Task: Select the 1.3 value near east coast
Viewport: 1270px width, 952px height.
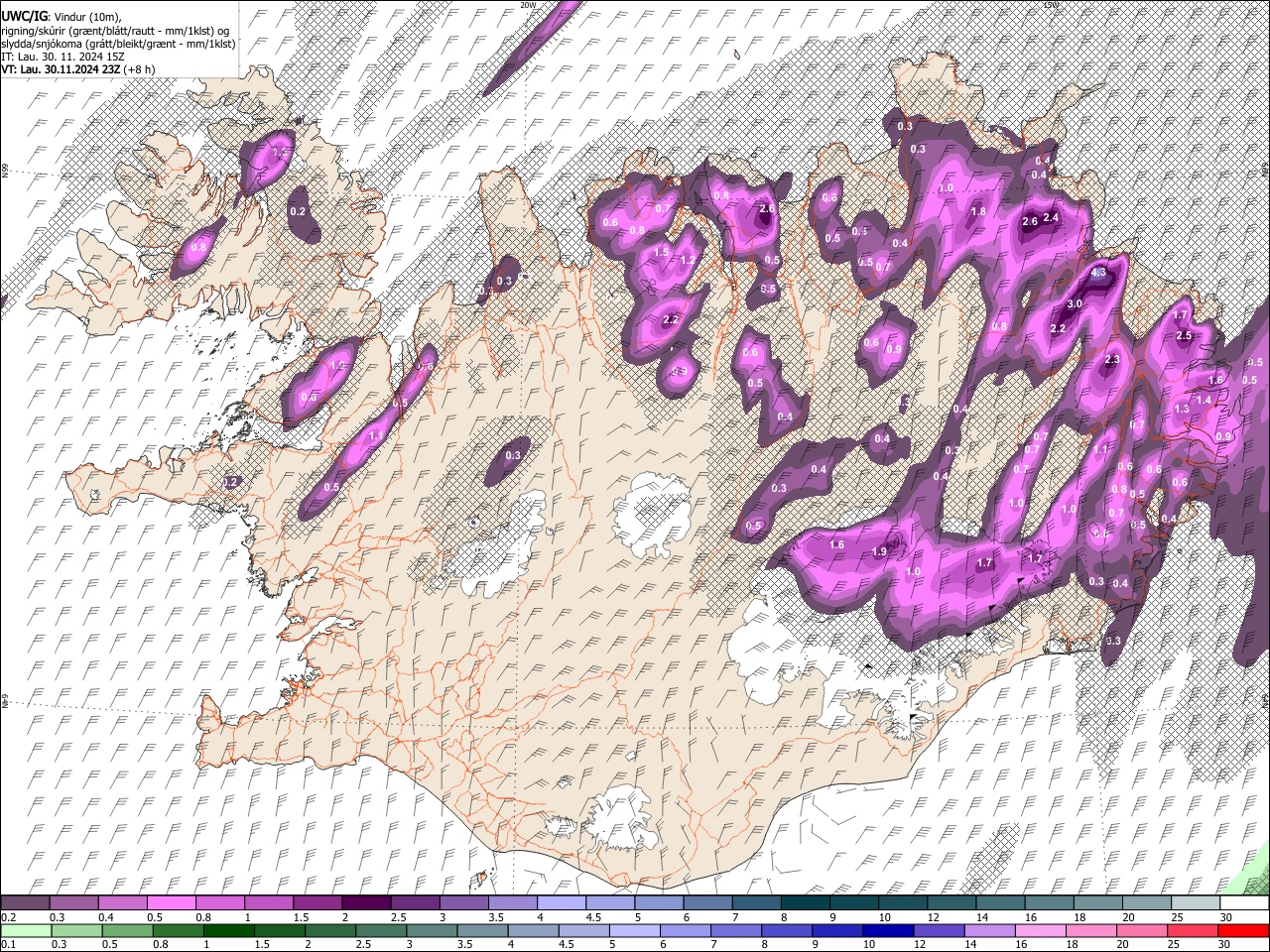Action: tap(1182, 410)
